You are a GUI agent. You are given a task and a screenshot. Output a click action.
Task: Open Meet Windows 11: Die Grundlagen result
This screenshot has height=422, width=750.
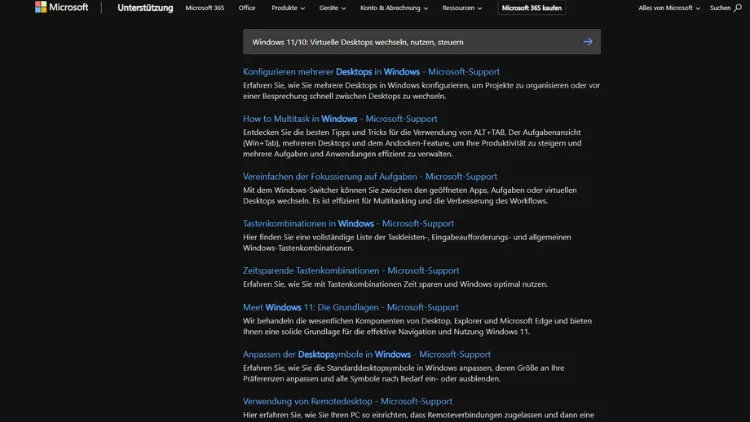351,307
